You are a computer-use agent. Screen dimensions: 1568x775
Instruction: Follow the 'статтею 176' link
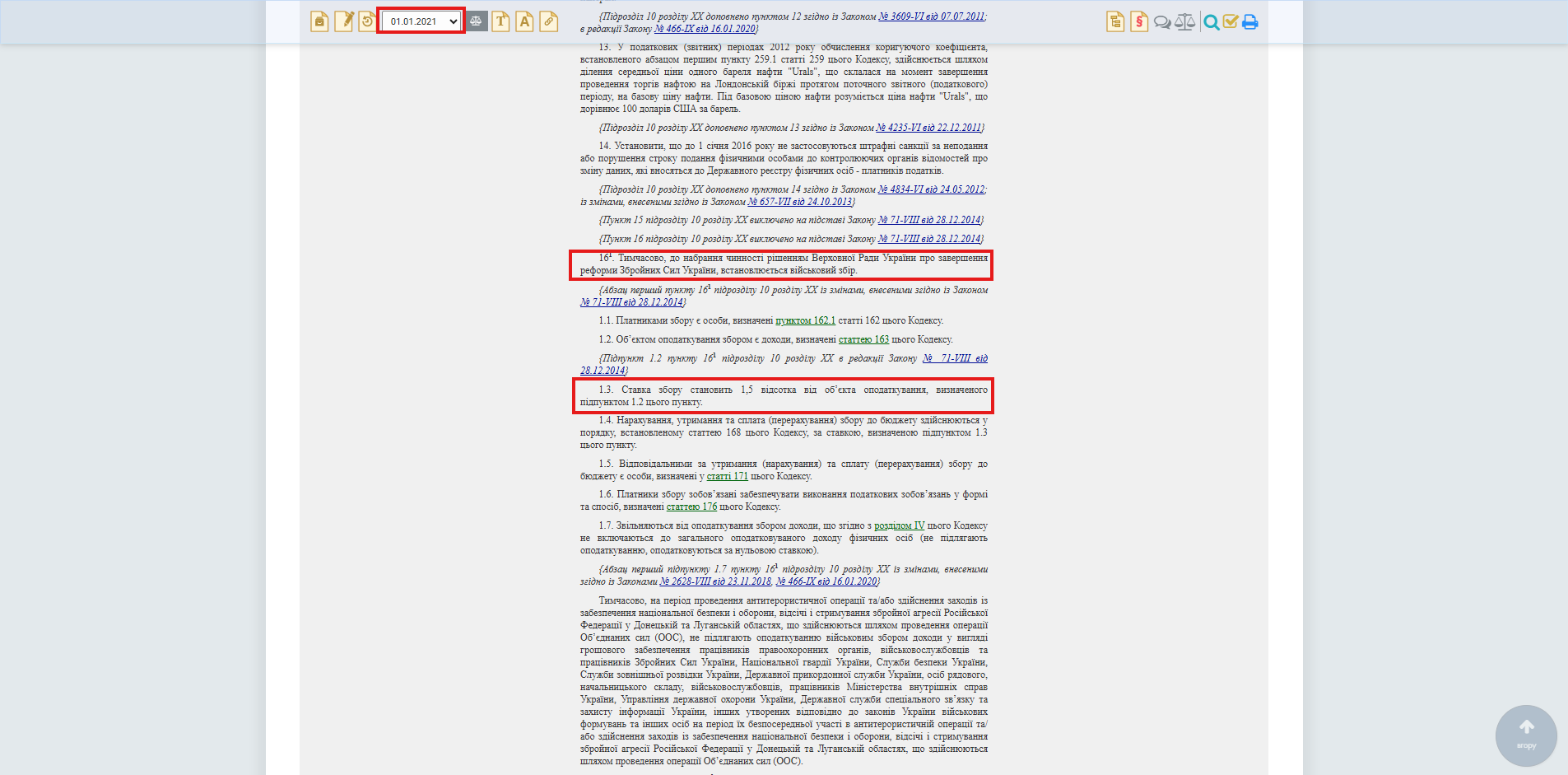click(691, 507)
